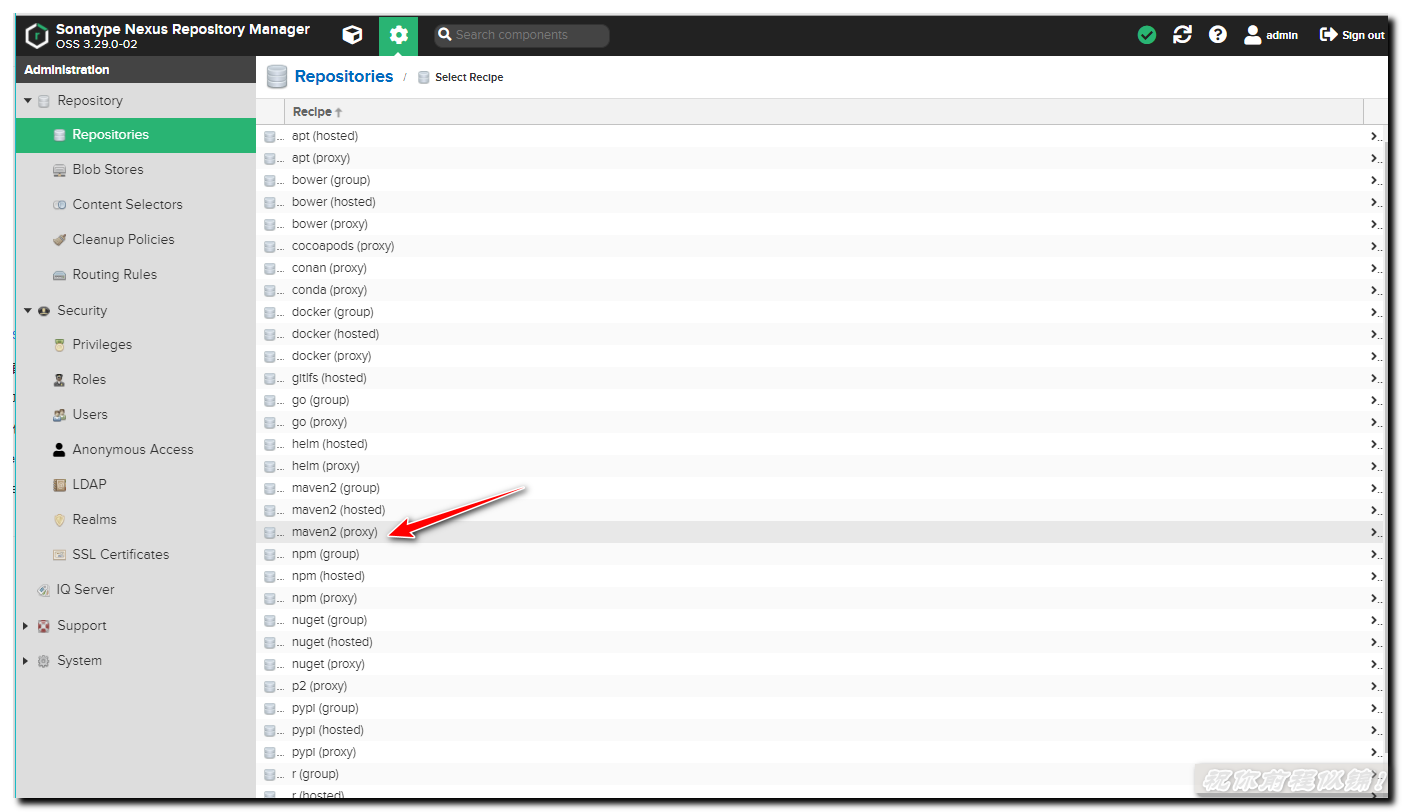This screenshot has height=812, width=1402.
Task: Select the r (group) recipe
Action: 822,774
